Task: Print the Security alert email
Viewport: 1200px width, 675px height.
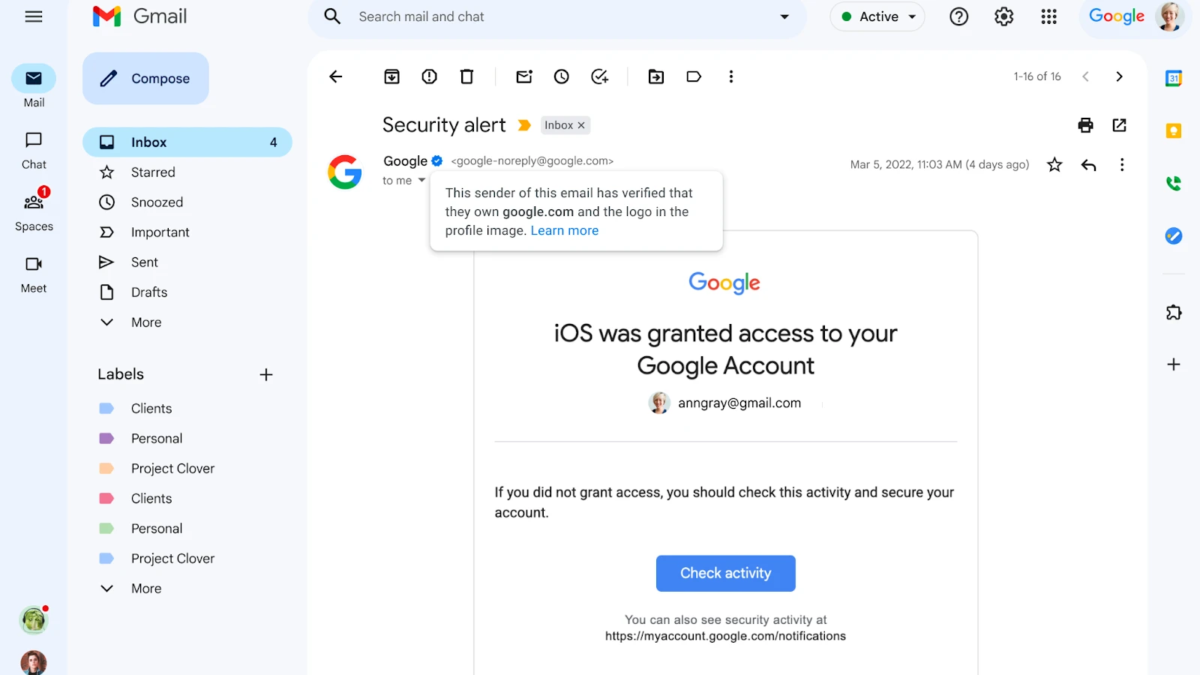Action: (1085, 125)
